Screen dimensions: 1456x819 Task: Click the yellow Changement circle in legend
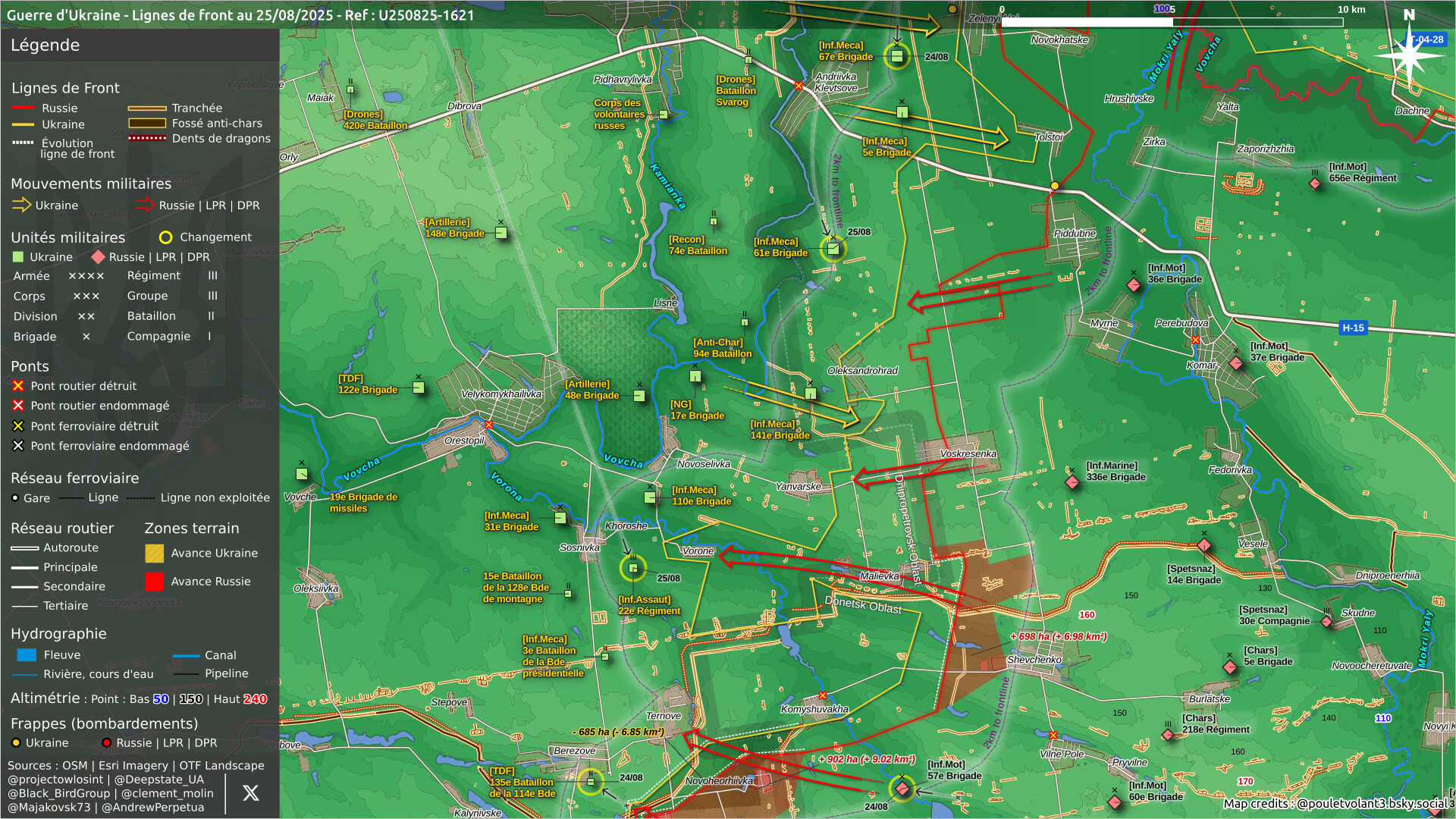(x=165, y=237)
